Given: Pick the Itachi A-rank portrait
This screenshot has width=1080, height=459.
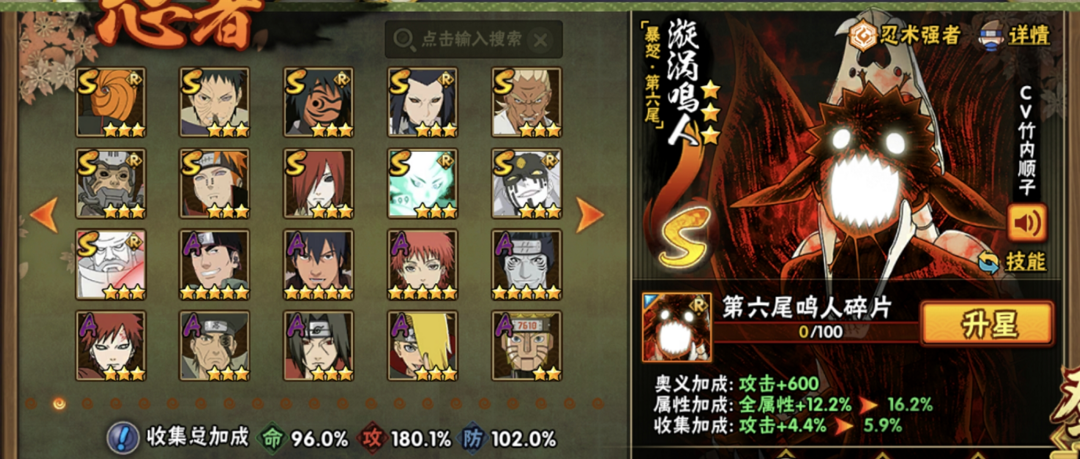Looking at the screenshot, I should 318,345.
